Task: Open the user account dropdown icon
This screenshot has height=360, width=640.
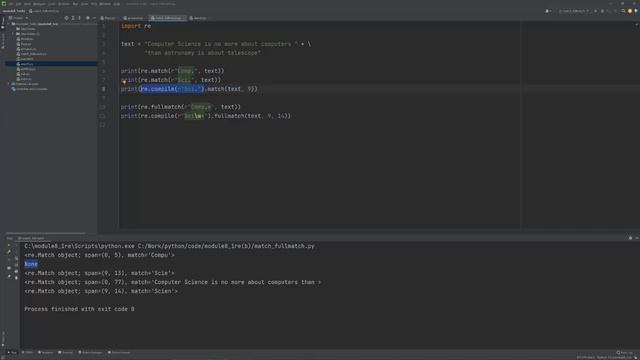Action: tap(548, 11)
